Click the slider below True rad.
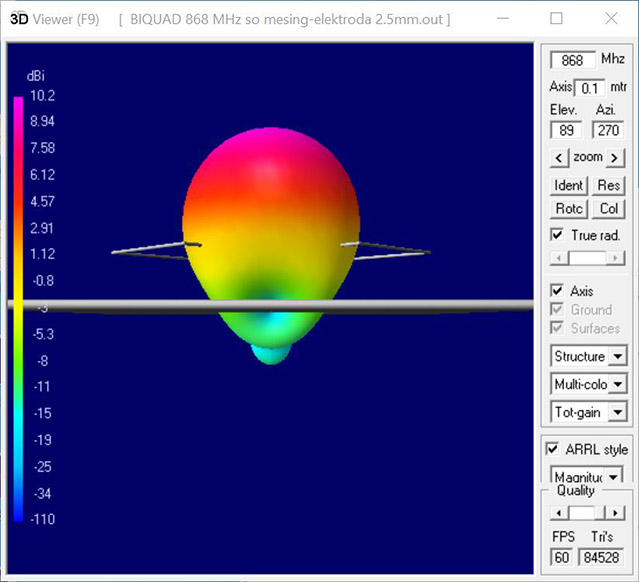Image resolution: width=639 pixels, height=582 pixels. point(587,258)
